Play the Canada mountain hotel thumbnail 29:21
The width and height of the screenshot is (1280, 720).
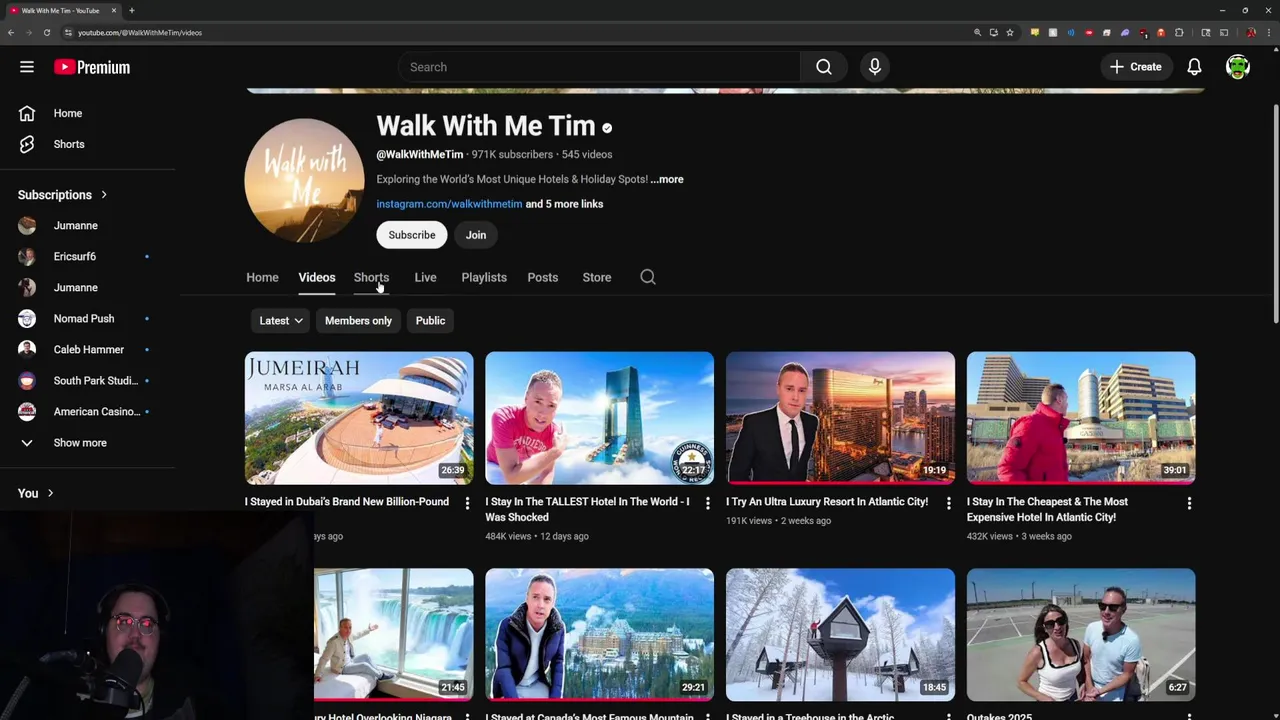coord(600,635)
